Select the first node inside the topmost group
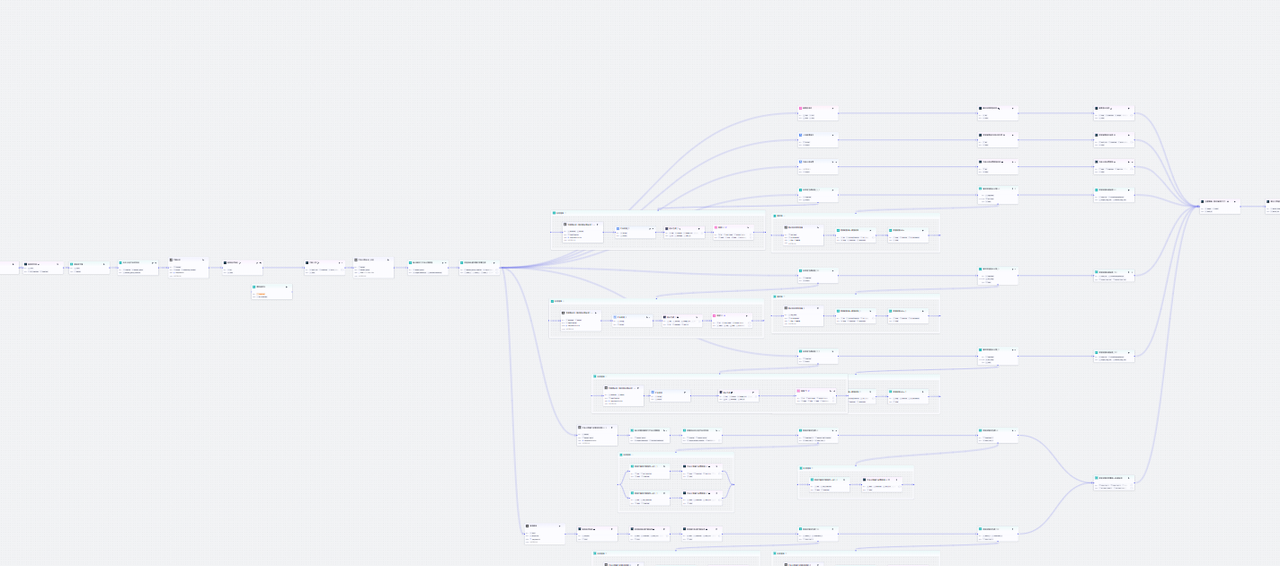The width and height of the screenshot is (1280, 566). (x=582, y=232)
